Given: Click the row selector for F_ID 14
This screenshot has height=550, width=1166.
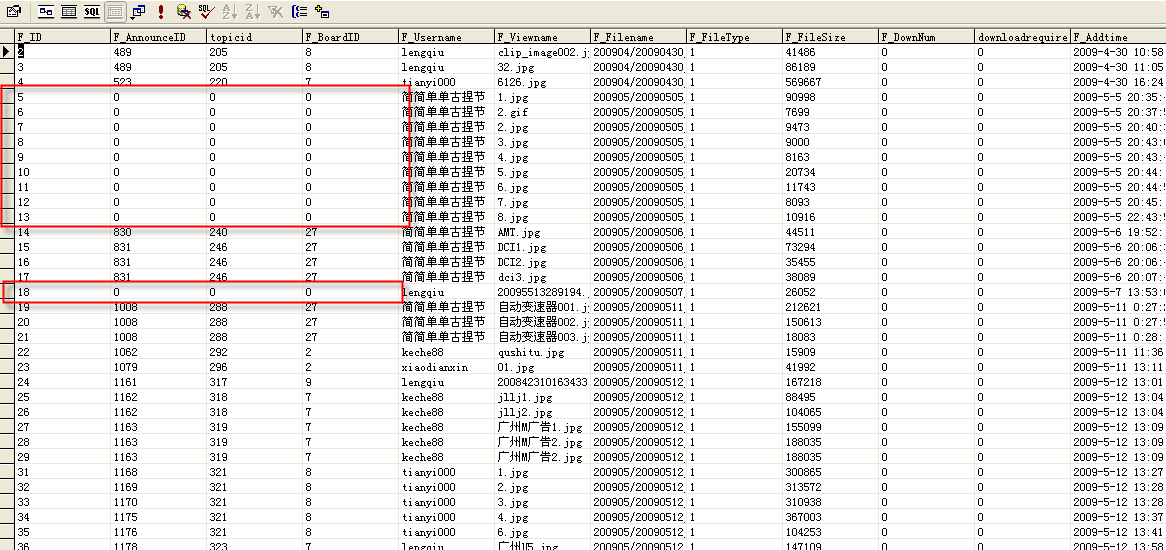Looking at the screenshot, I should [7, 232].
